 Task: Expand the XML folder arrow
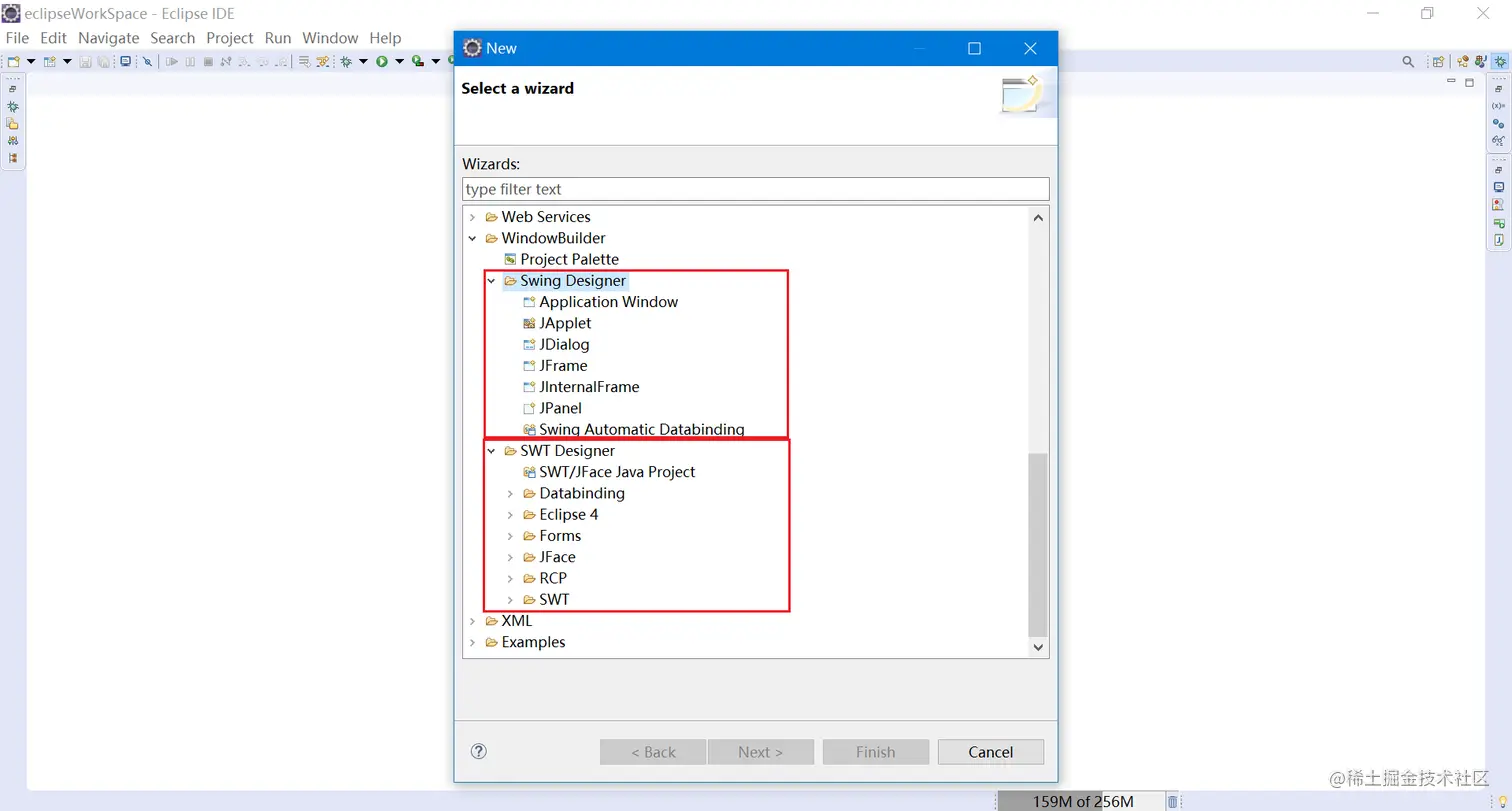pyautogui.click(x=473, y=621)
